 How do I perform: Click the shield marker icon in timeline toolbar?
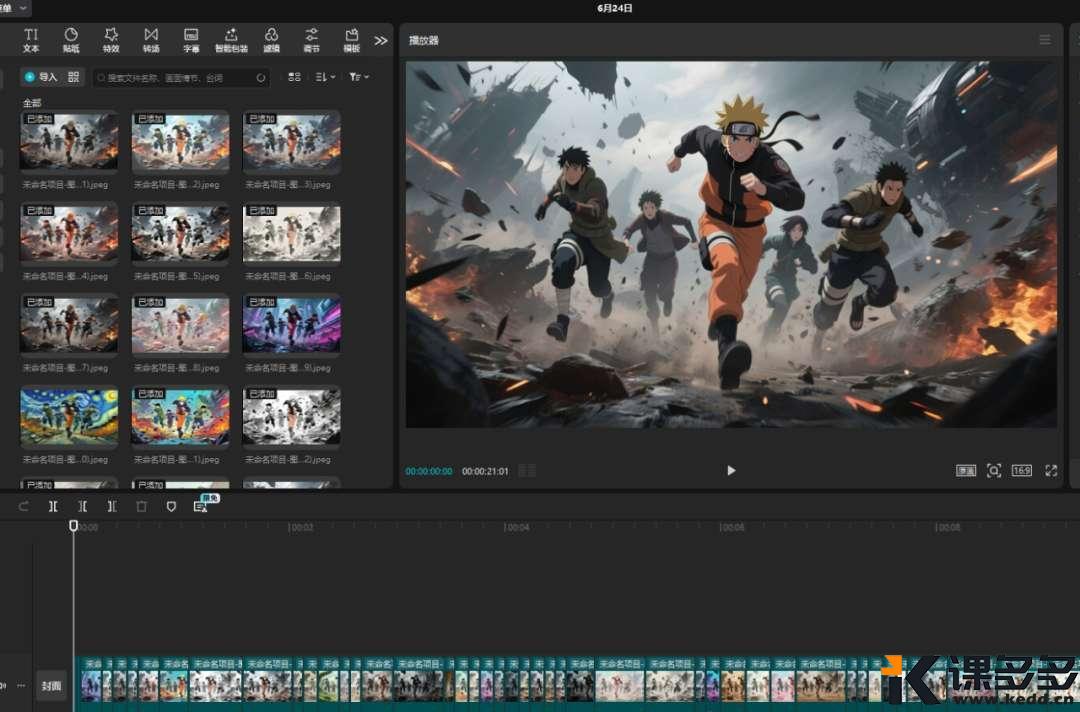171,507
